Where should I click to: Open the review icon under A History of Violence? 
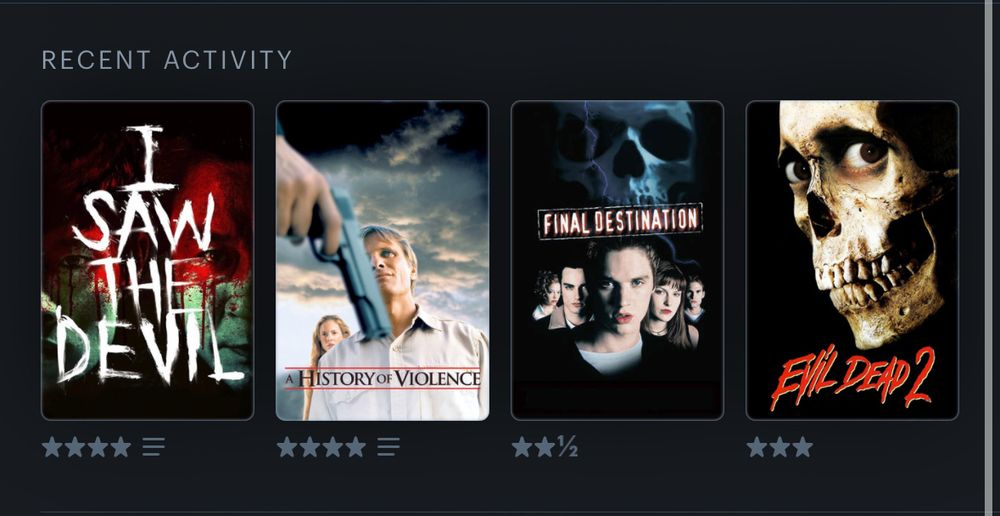click(388, 446)
